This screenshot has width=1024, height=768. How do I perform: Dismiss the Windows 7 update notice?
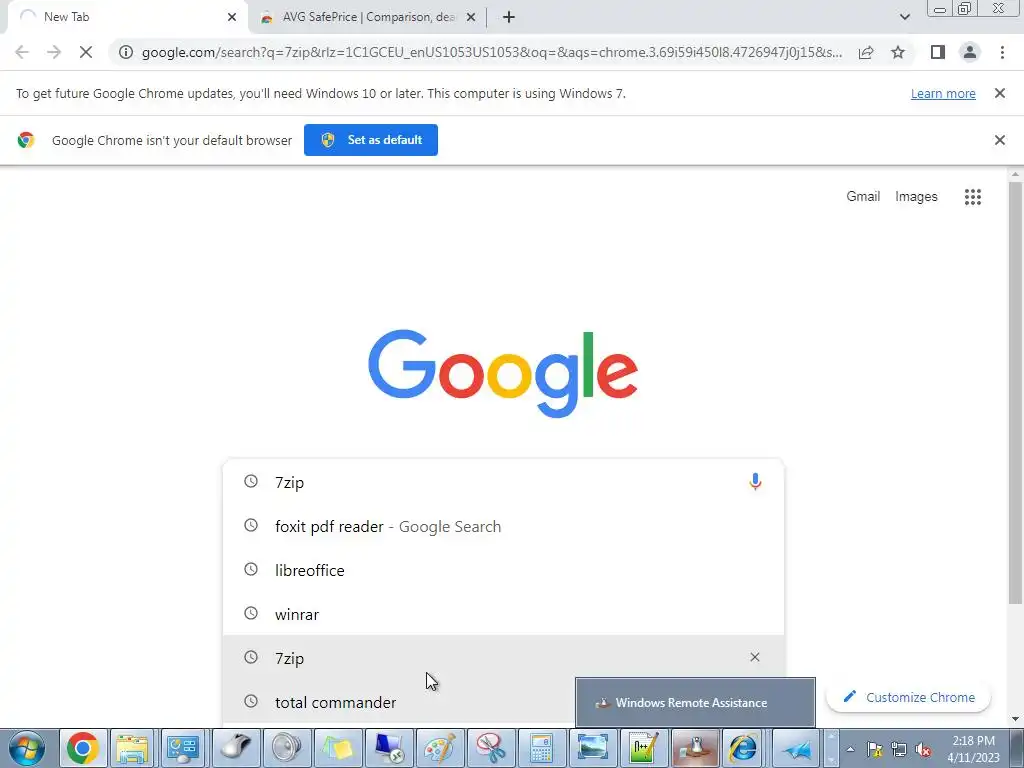pyautogui.click(x=999, y=93)
